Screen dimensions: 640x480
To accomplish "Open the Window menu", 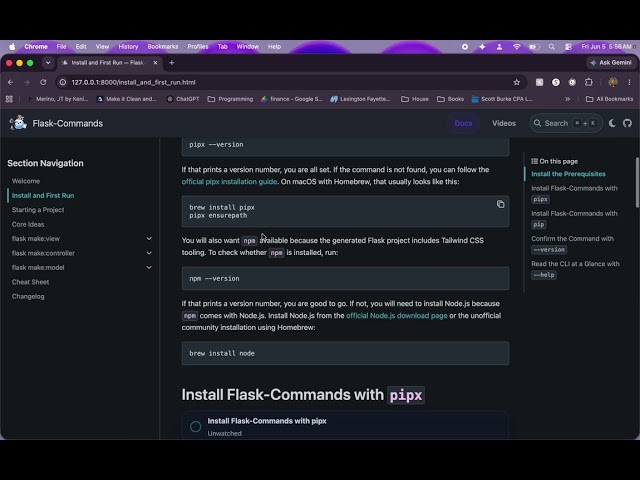I will (x=247, y=47).
